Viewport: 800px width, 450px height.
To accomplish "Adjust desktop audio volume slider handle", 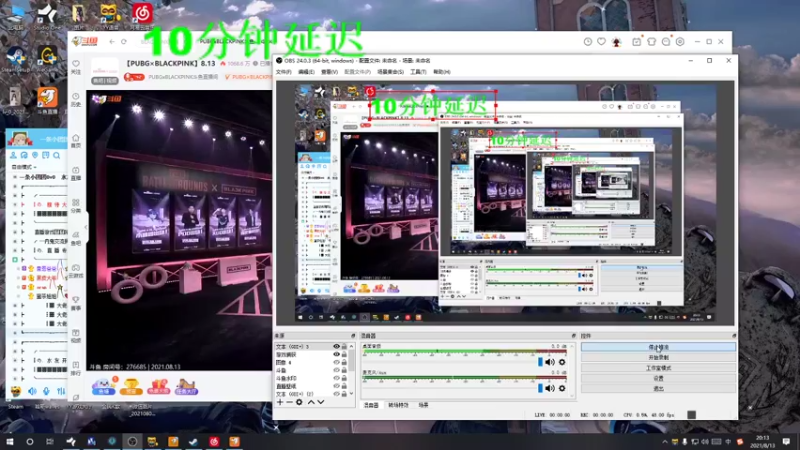I will 540,362.
